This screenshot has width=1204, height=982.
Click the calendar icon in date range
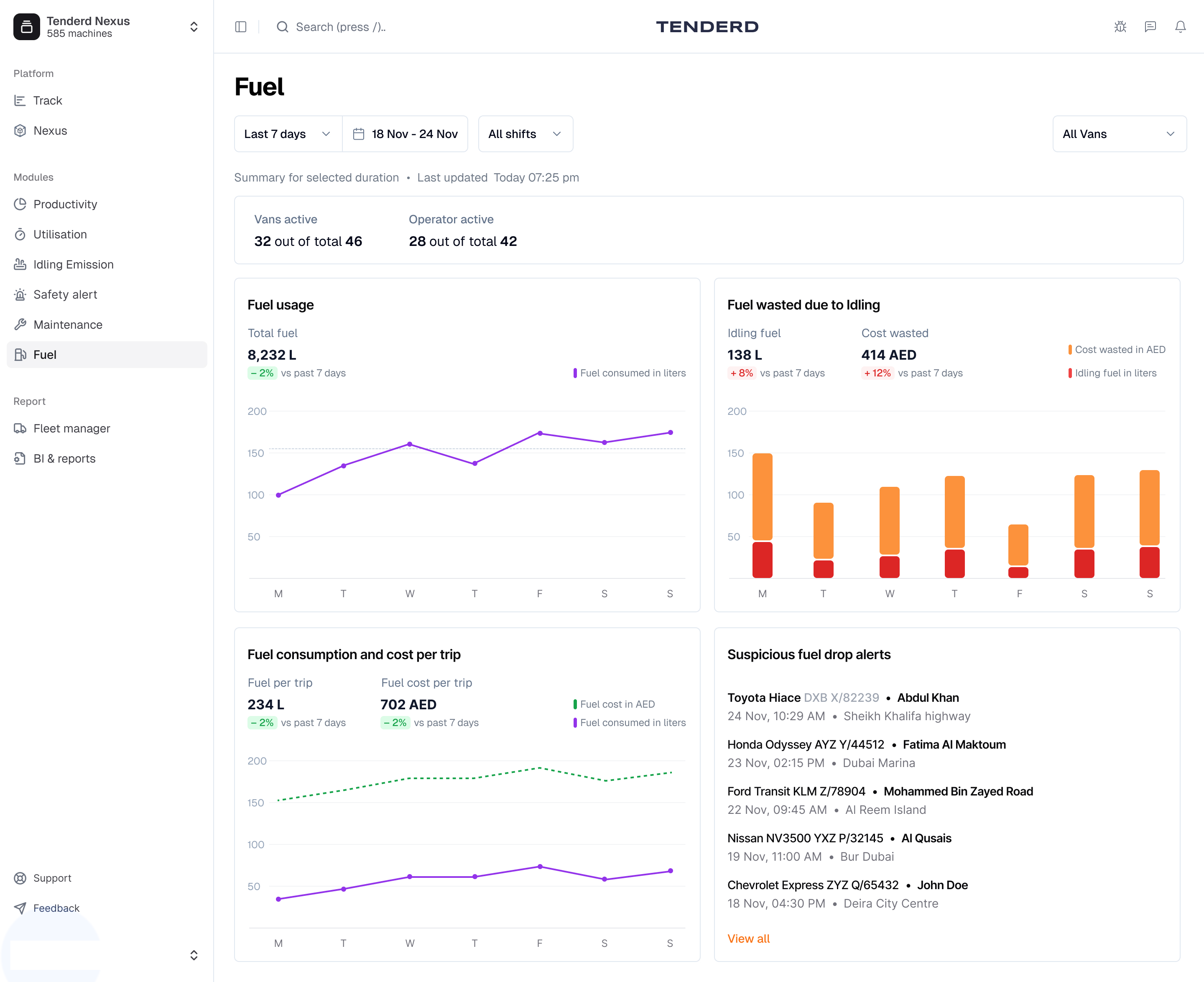tap(359, 134)
